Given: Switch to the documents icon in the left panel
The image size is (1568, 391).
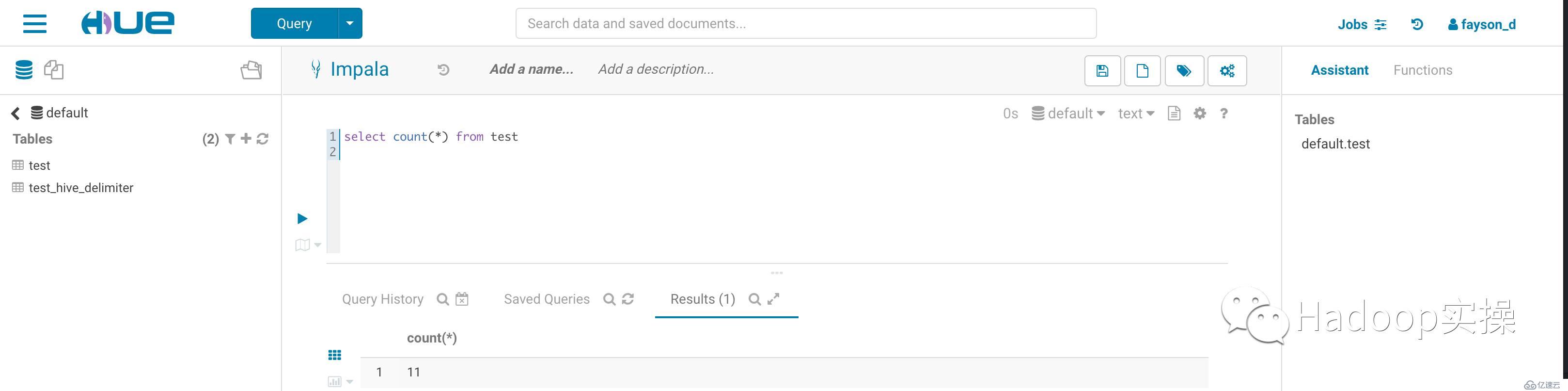Looking at the screenshot, I should (54, 69).
